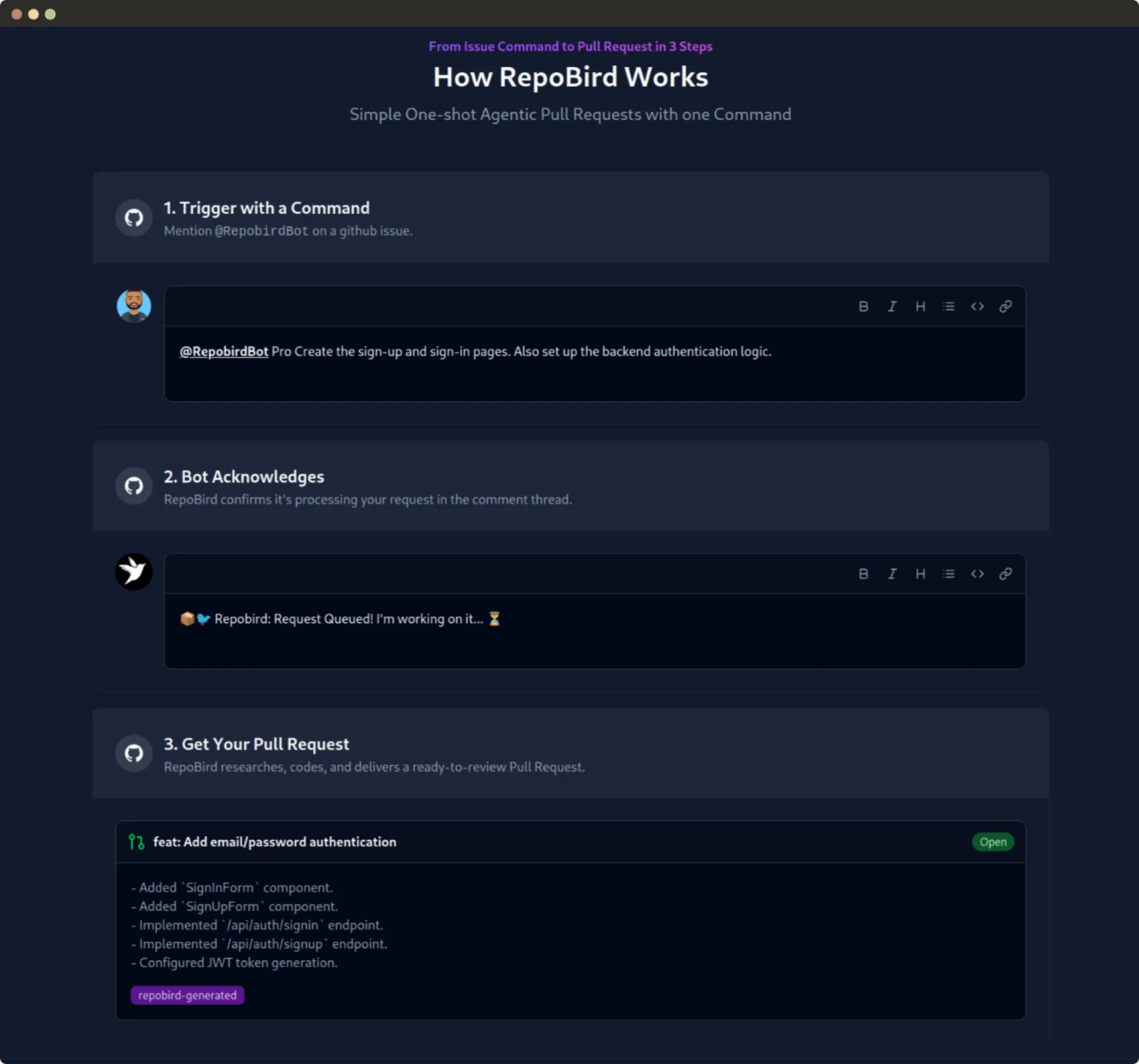This screenshot has height=1064, width=1139.
Task: Click Italic icon in the Request Queued editor
Action: click(x=892, y=574)
